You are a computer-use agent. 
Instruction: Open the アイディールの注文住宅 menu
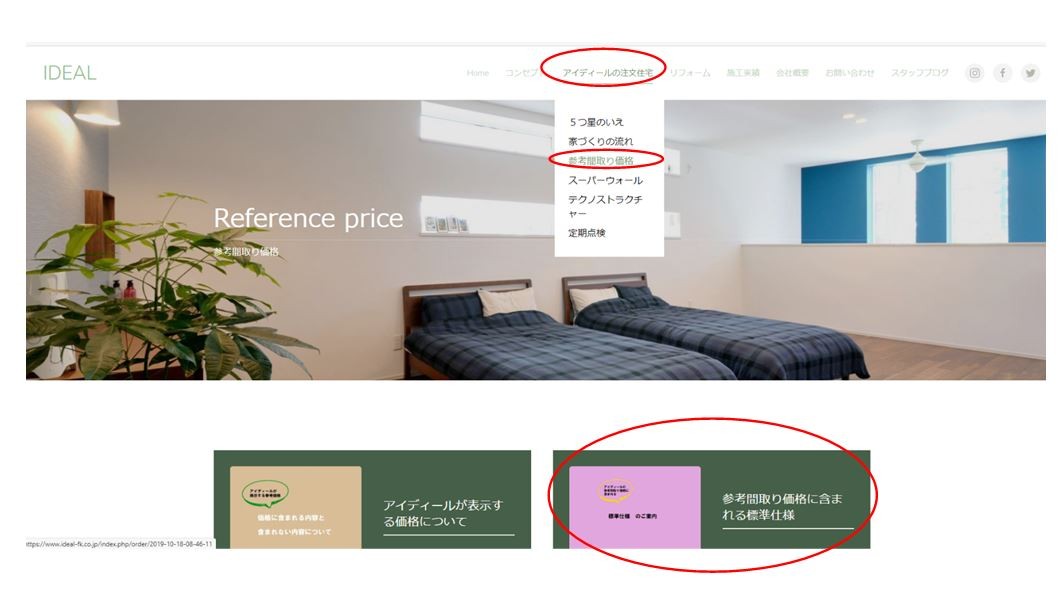(x=608, y=73)
